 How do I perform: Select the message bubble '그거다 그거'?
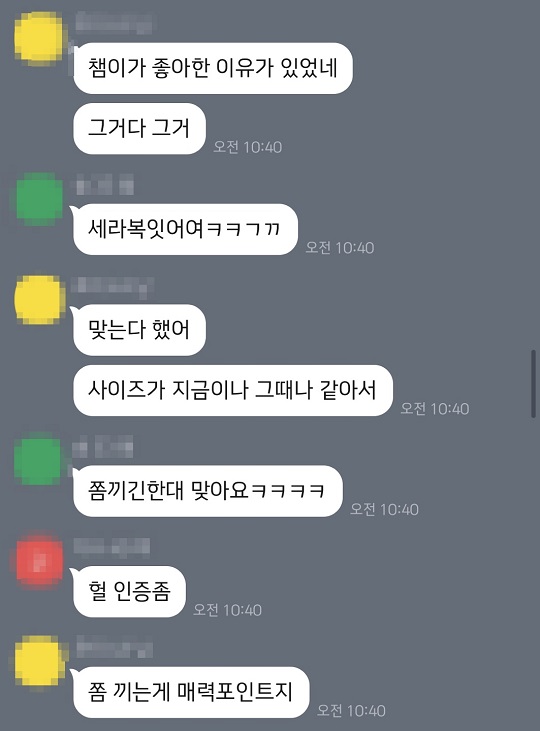click(x=139, y=128)
